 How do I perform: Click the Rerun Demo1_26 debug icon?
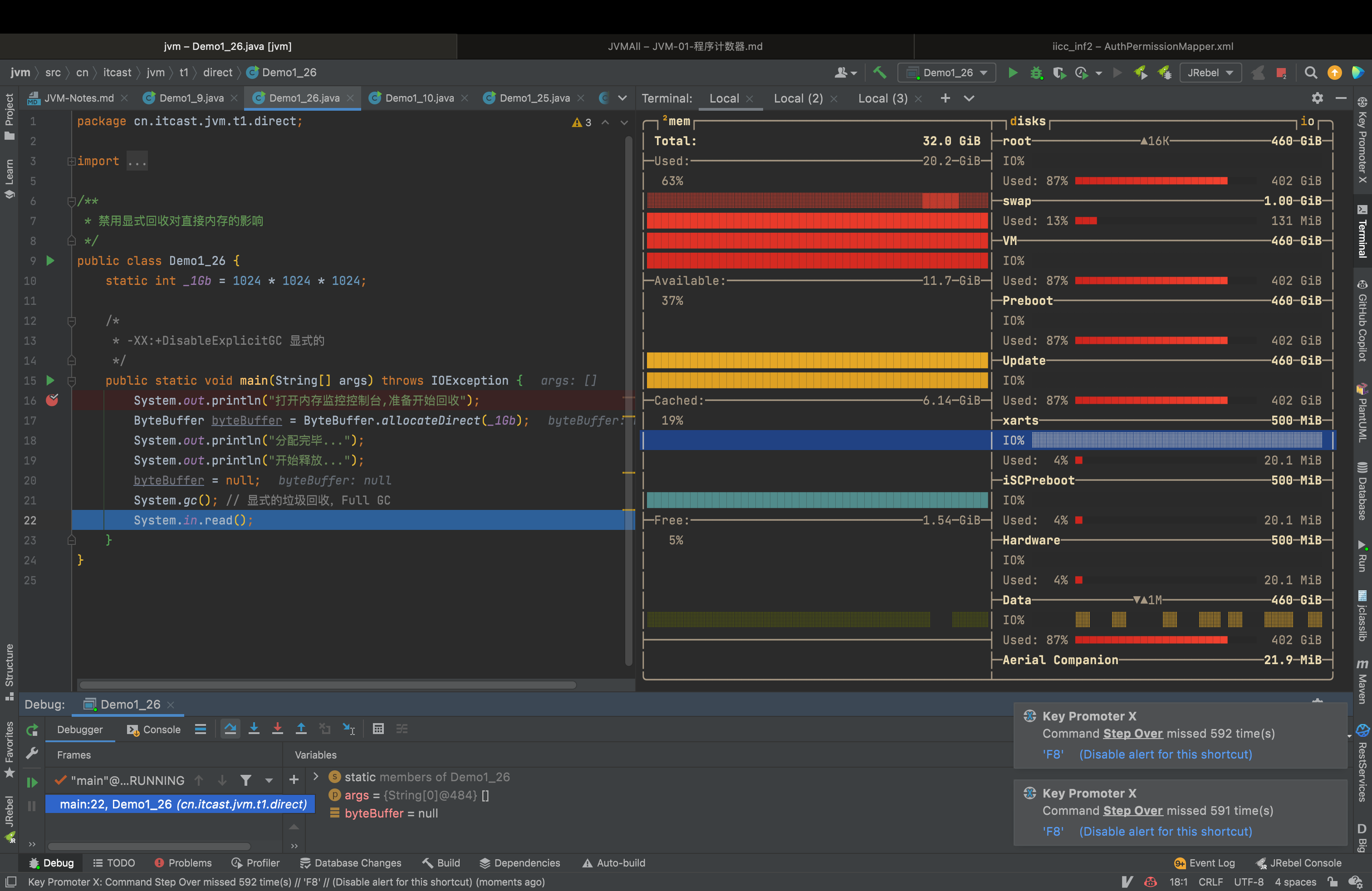32,730
